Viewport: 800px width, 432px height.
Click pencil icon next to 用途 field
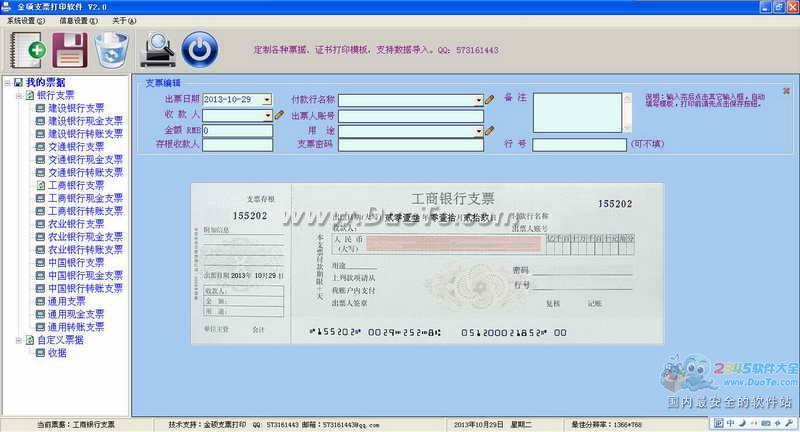489,131
